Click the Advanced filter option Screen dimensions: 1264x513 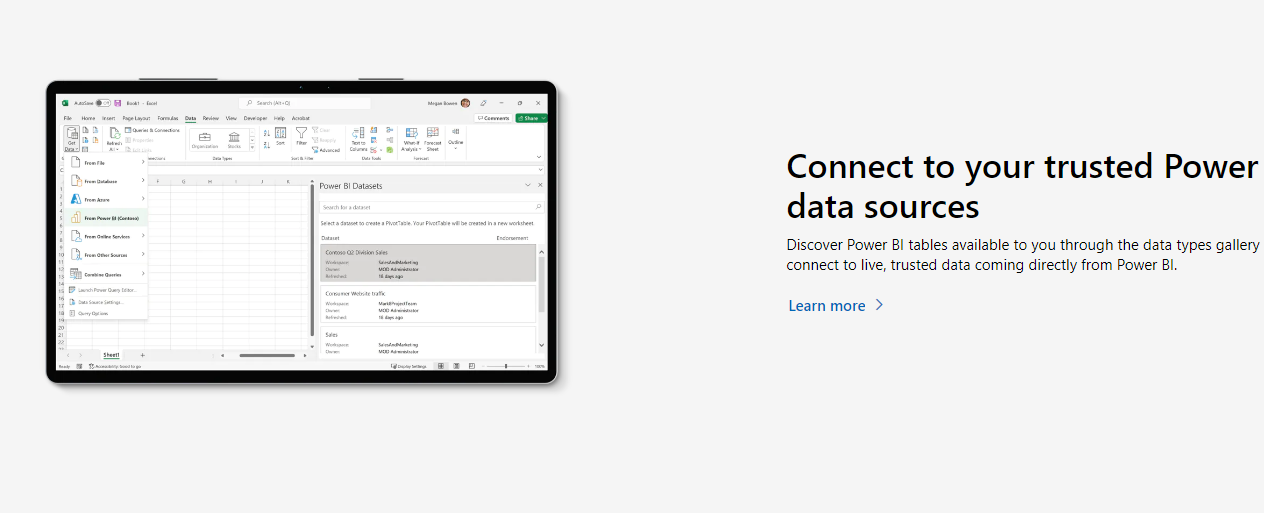tap(326, 150)
